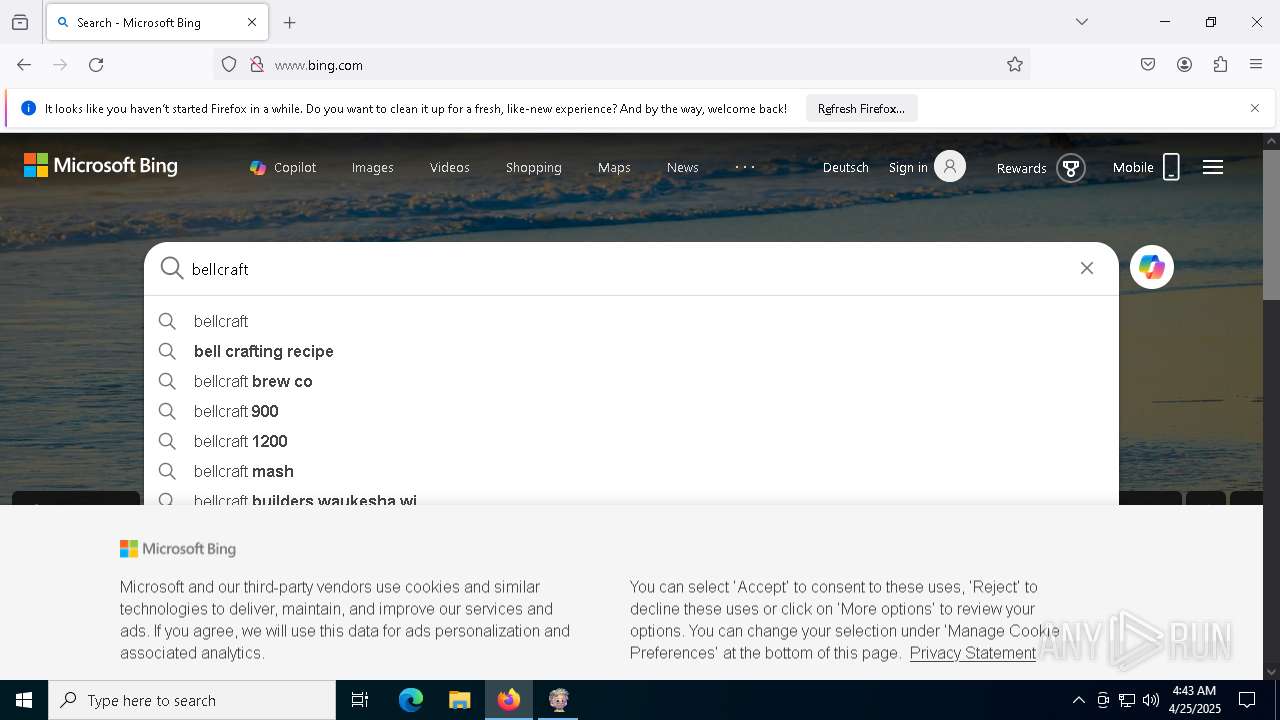Bookmark this page with the star
The height and width of the screenshot is (720, 1280).
tap(1015, 65)
